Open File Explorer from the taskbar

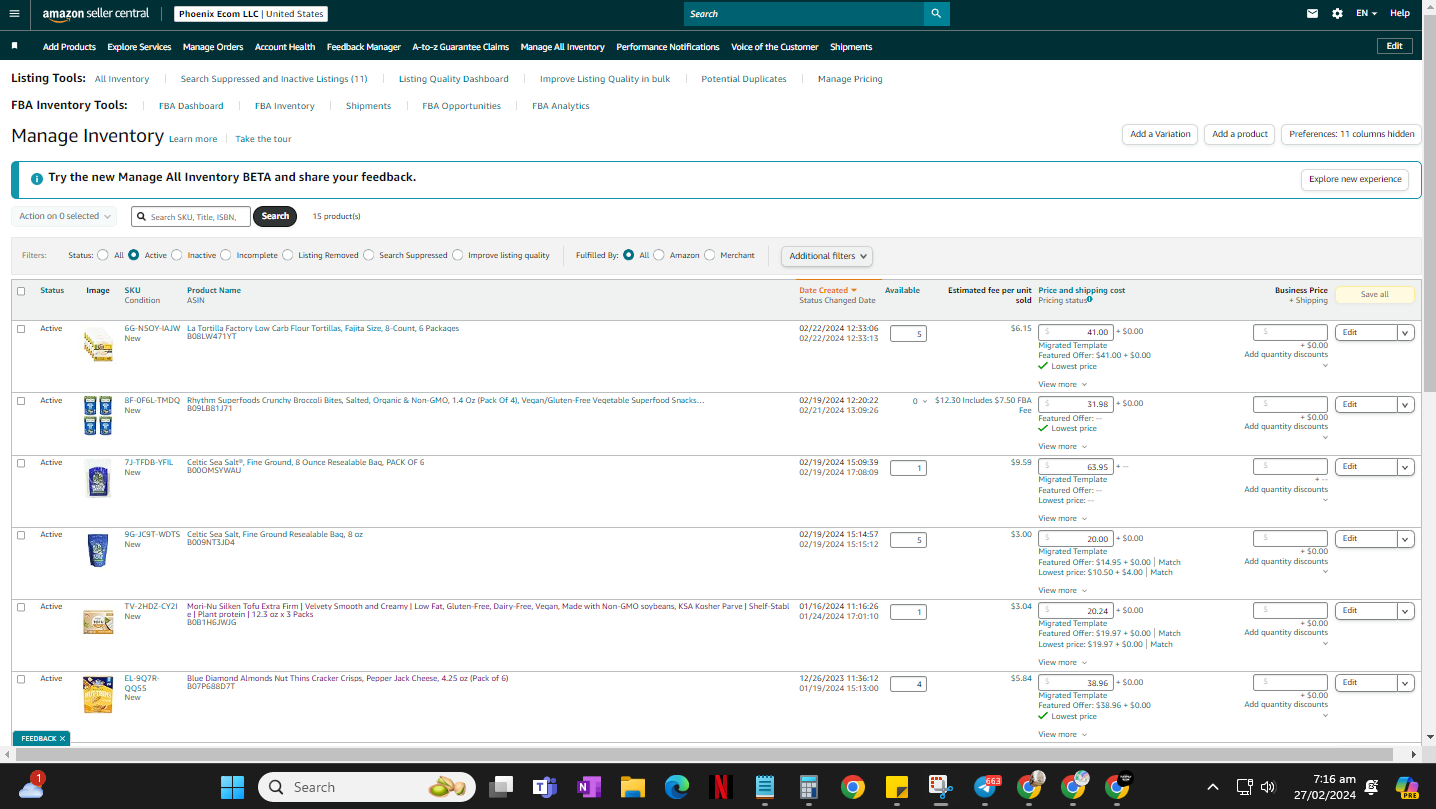tap(632, 787)
